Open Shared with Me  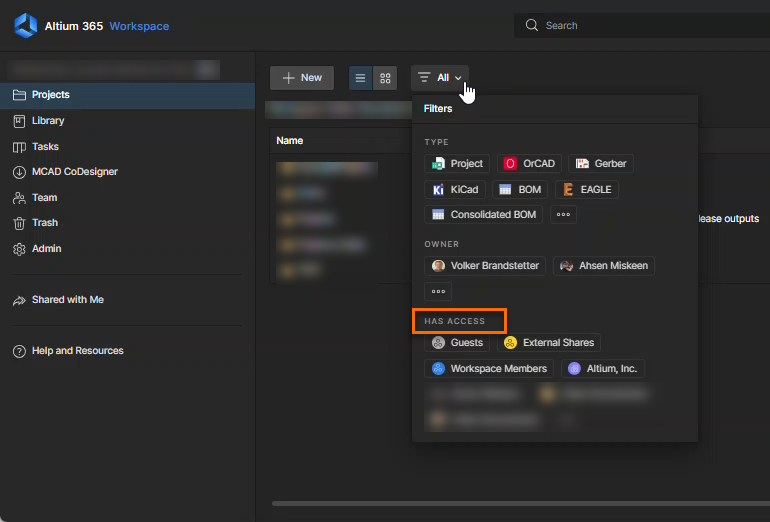pos(128,300)
